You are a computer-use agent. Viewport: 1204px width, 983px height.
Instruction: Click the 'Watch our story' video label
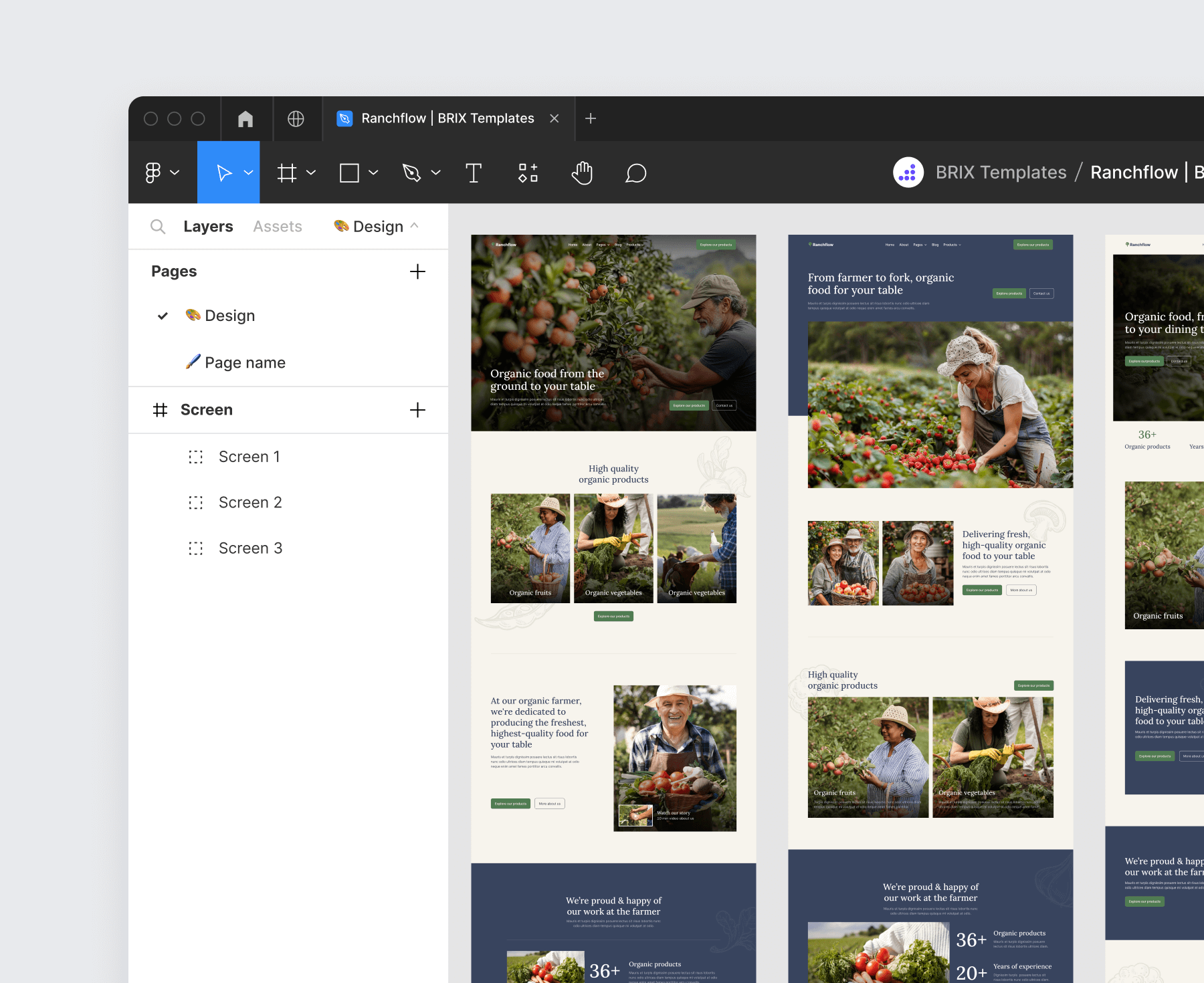point(674,813)
